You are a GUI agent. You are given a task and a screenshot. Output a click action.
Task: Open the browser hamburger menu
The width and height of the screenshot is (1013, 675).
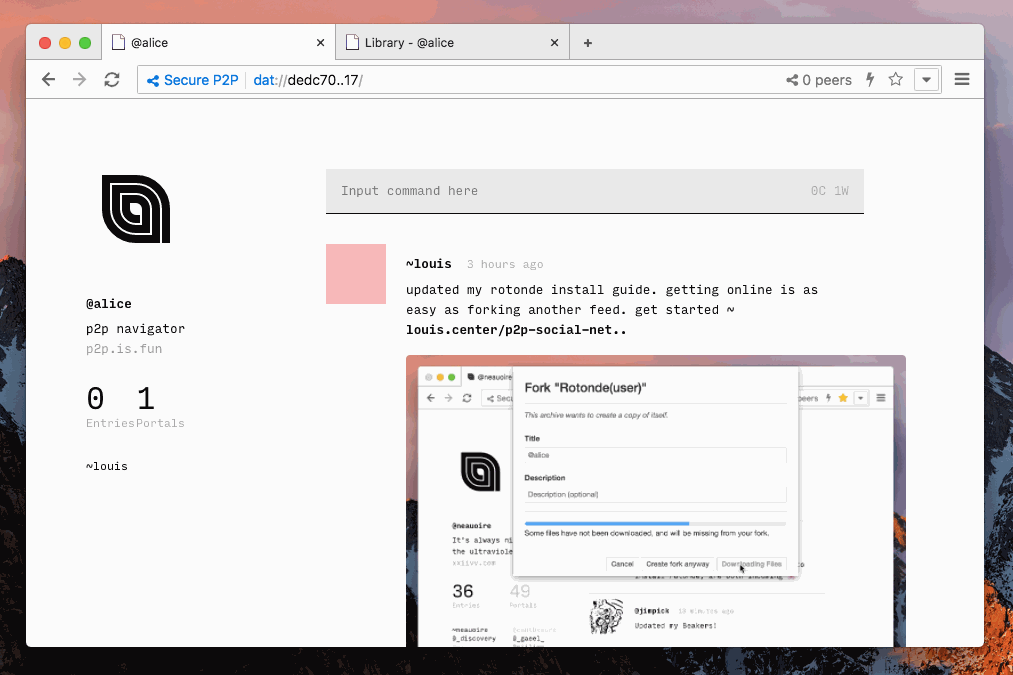pyautogui.click(x=962, y=79)
